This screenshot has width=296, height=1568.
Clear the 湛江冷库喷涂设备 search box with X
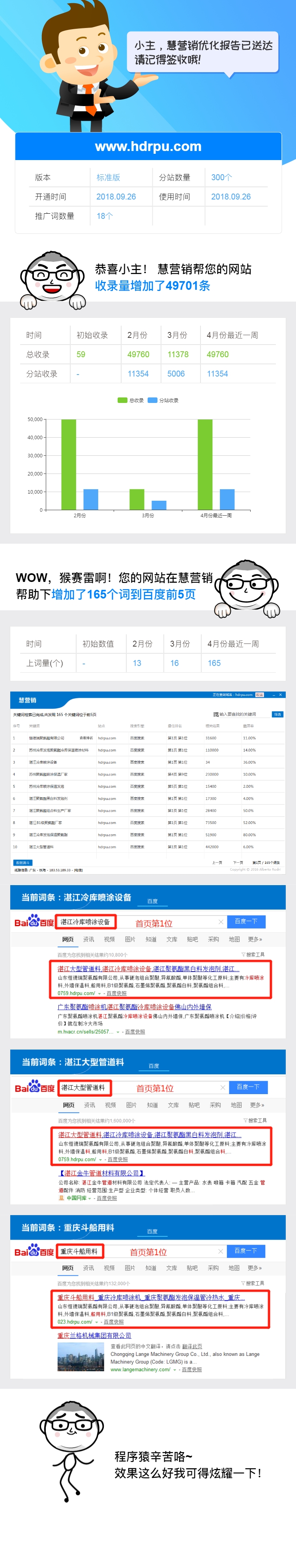221,921
